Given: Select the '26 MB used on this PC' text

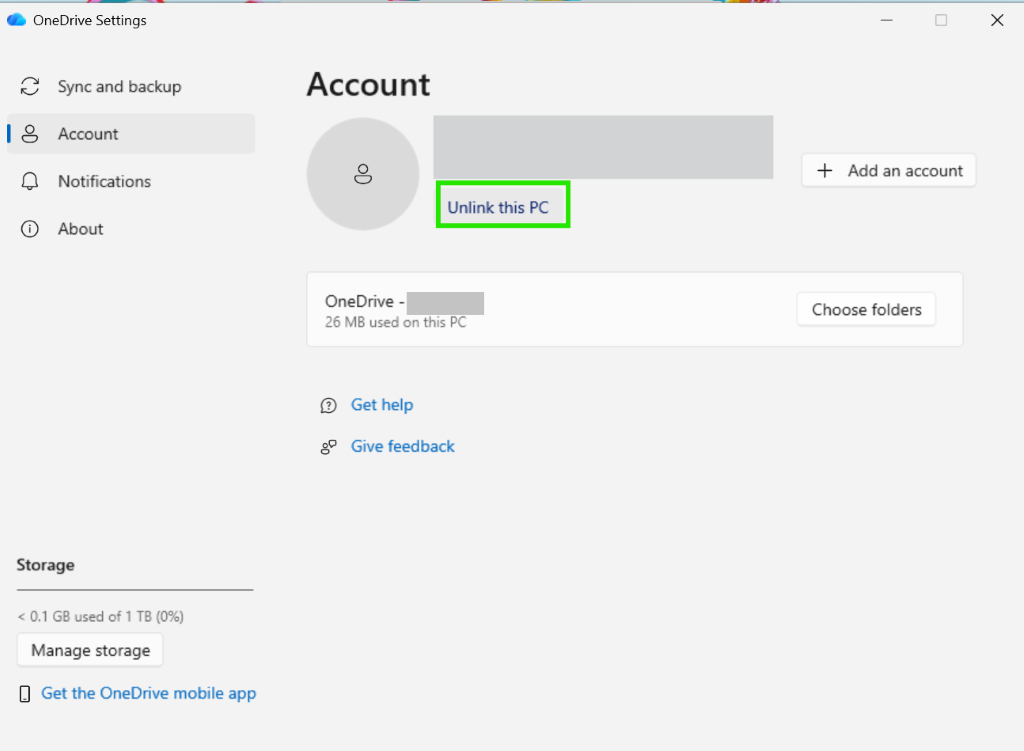Looking at the screenshot, I should click(x=396, y=323).
